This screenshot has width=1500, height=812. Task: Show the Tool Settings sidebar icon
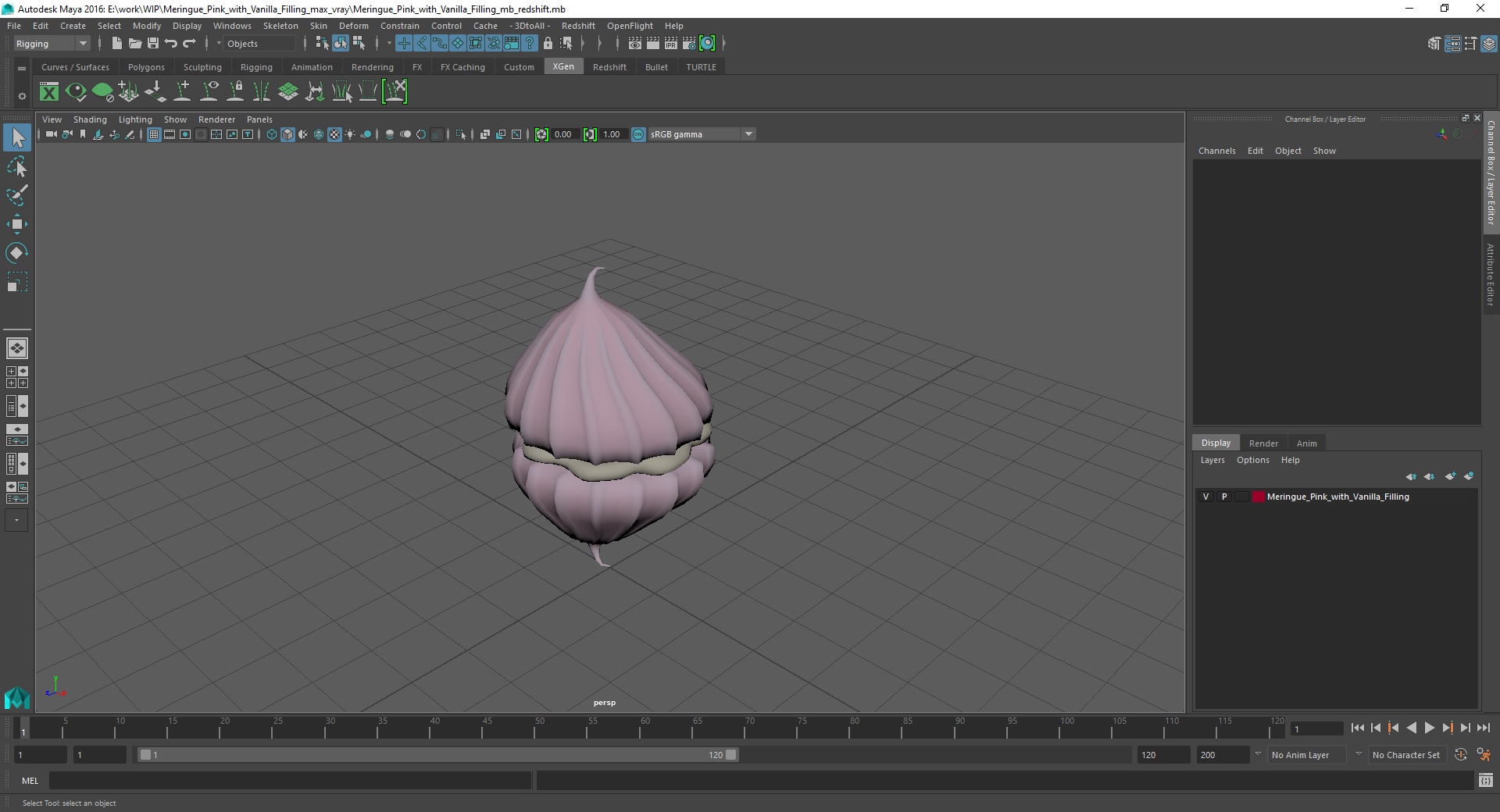[x=1470, y=44]
